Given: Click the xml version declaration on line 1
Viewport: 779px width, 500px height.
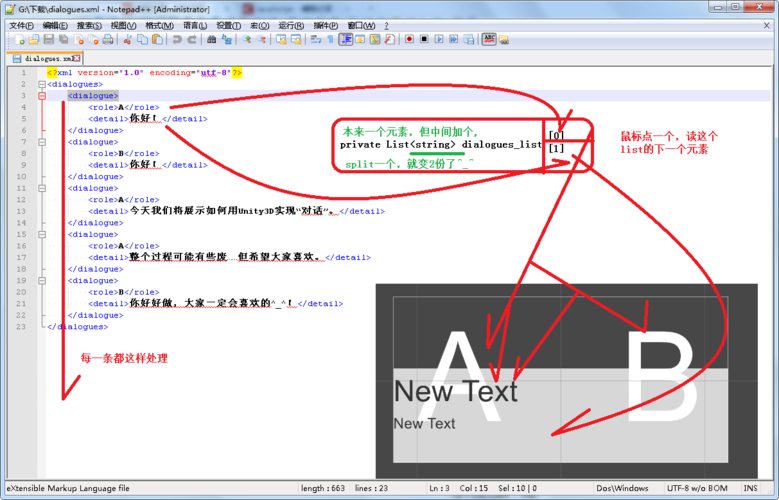Looking at the screenshot, I should pyautogui.click(x=145, y=73).
